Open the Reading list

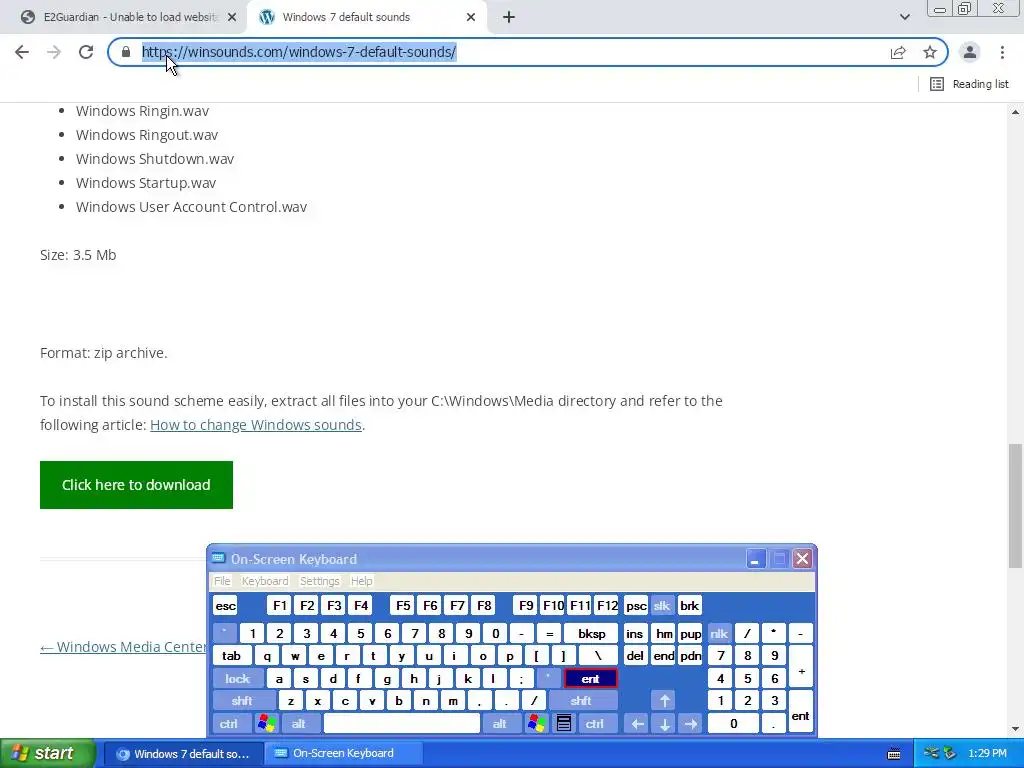(x=969, y=84)
